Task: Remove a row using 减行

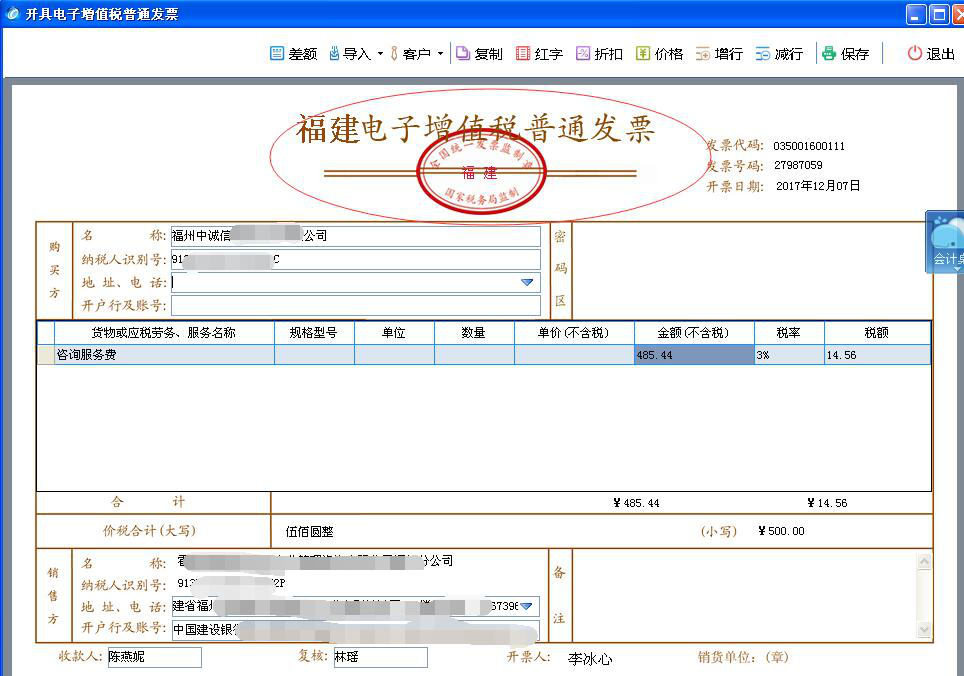Action: [763, 54]
